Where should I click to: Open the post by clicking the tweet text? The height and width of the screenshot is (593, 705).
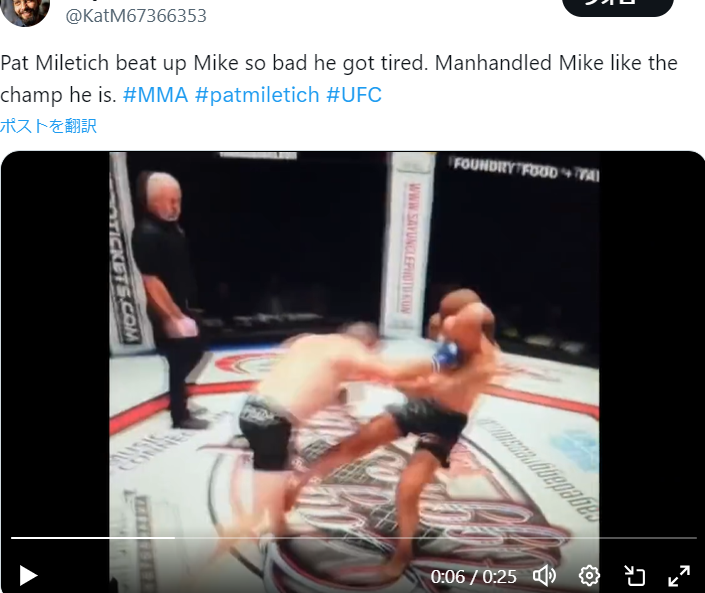(x=339, y=79)
